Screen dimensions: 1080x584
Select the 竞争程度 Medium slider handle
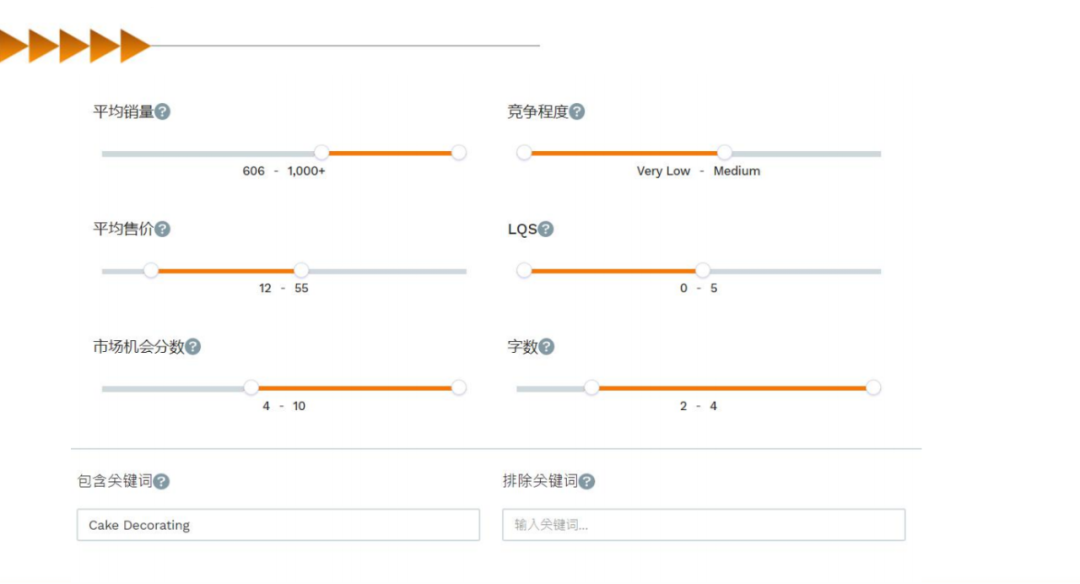[x=724, y=152]
